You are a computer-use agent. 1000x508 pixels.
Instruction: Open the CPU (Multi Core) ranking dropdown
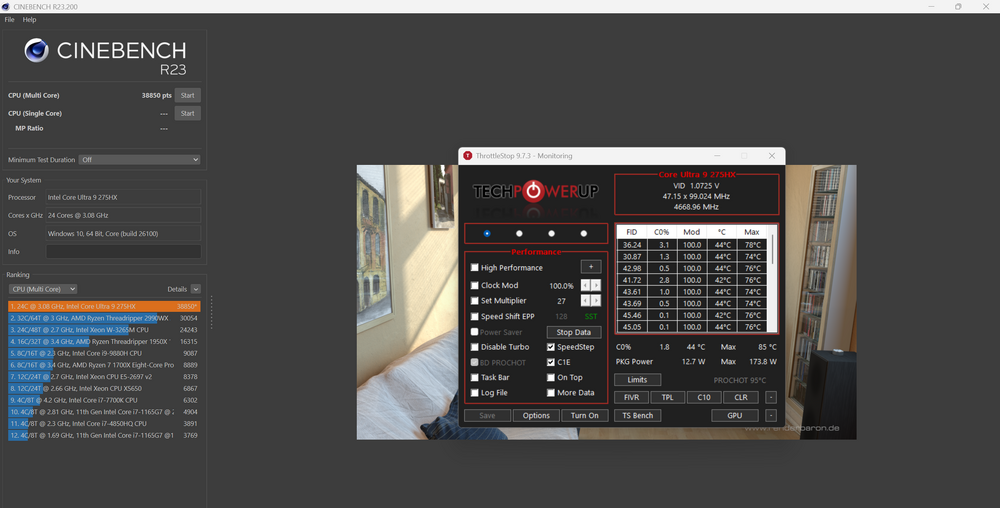tap(43, 289)
